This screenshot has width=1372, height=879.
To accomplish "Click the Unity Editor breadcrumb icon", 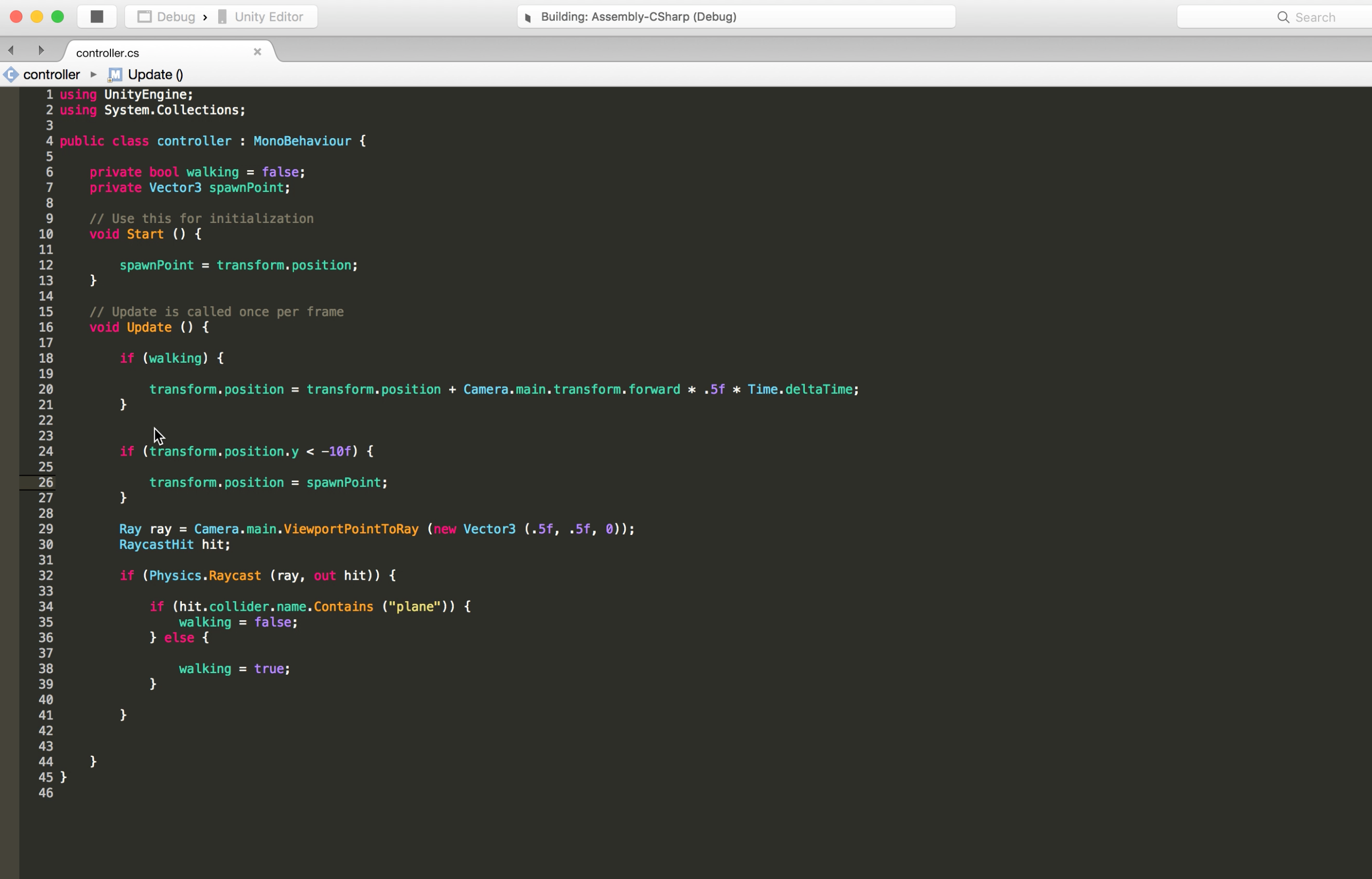I will pos(222,16).
